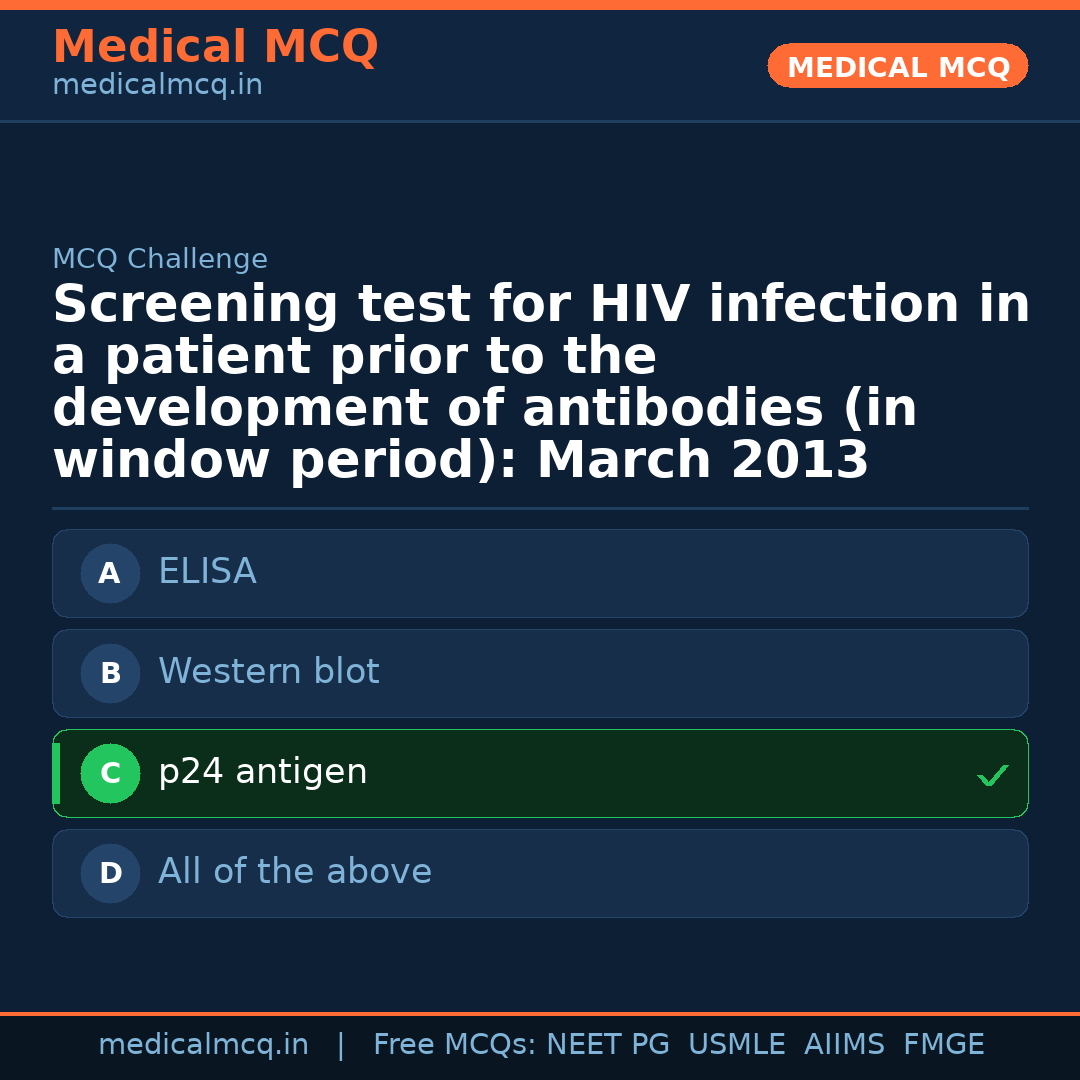Click the Free MCQs footer text

tap(454, 1045)
